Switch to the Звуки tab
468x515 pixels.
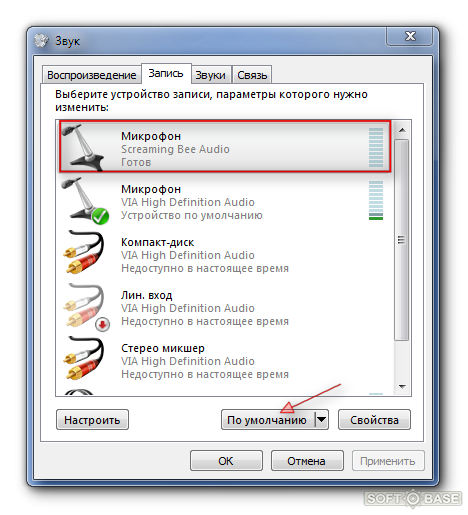coord(211,75)
